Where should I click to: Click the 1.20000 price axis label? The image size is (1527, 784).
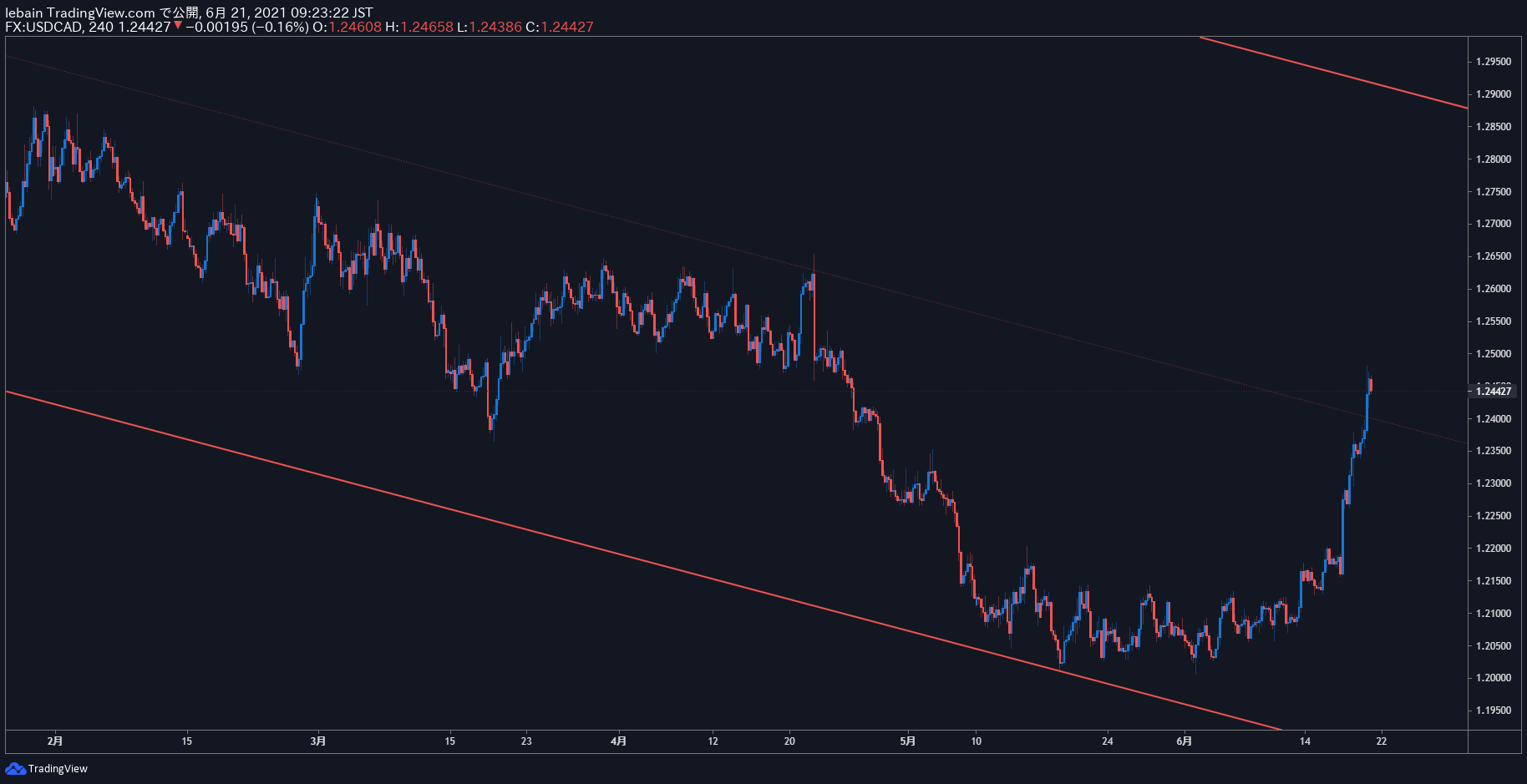pyautogui.click(x=1494, y=678)
